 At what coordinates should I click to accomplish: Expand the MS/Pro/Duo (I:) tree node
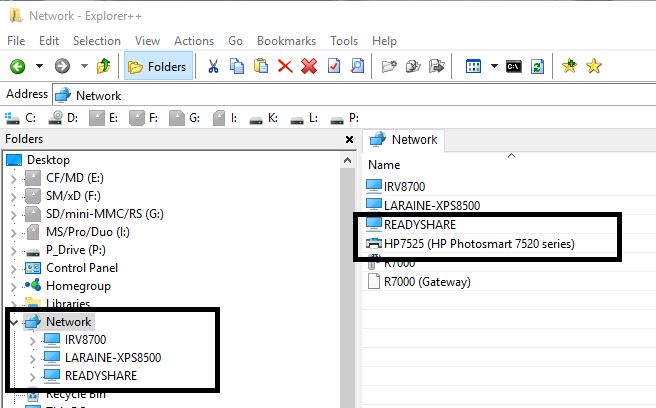13,233
